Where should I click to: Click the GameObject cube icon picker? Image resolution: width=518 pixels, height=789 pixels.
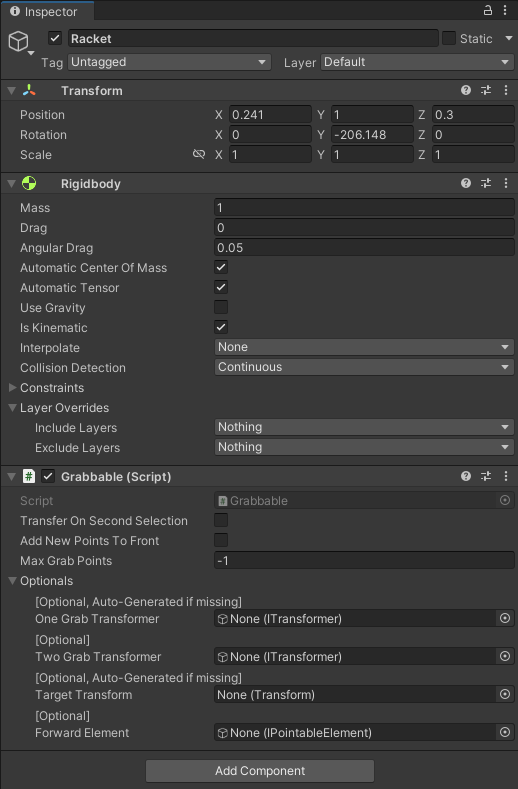pos(21,42)
